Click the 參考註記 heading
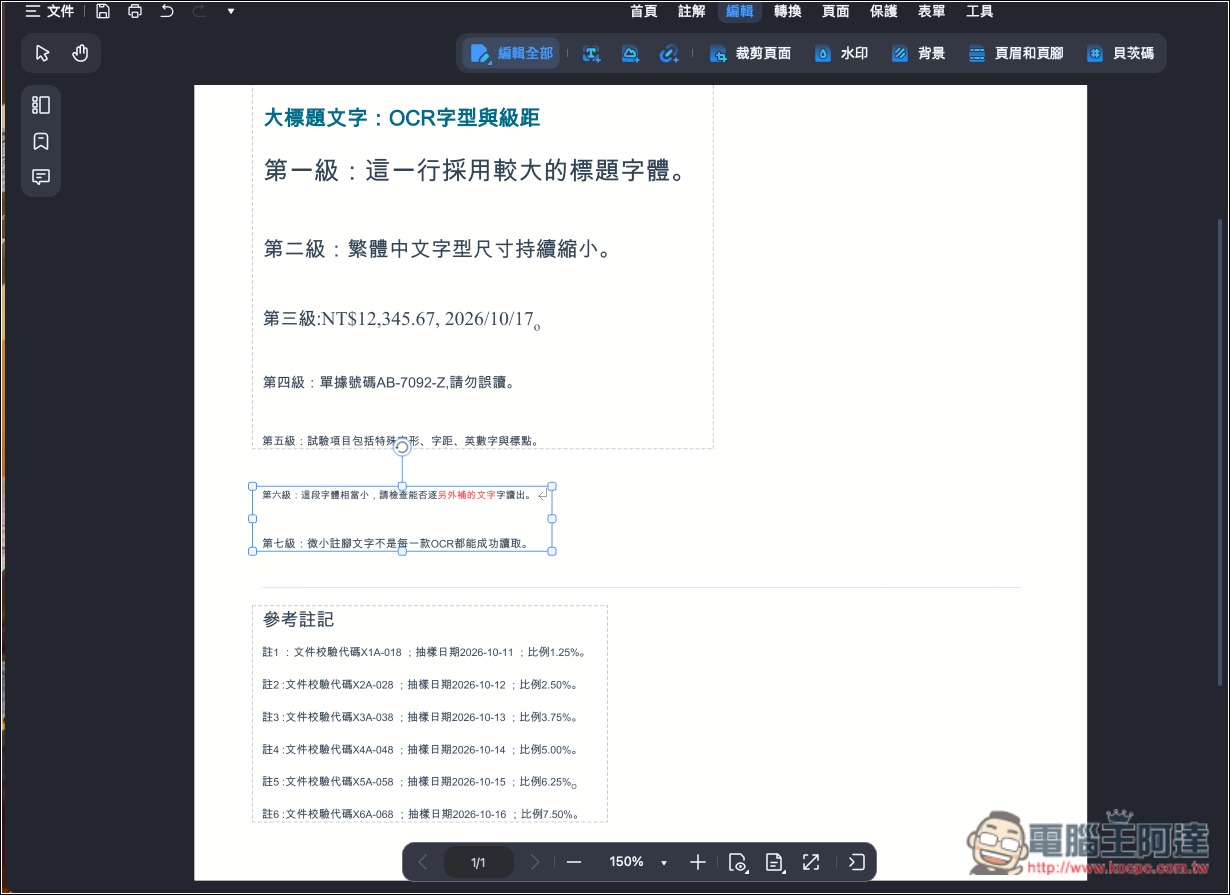Image resolution: width=1230 pixels, height=895 pixels. [298, 620]
